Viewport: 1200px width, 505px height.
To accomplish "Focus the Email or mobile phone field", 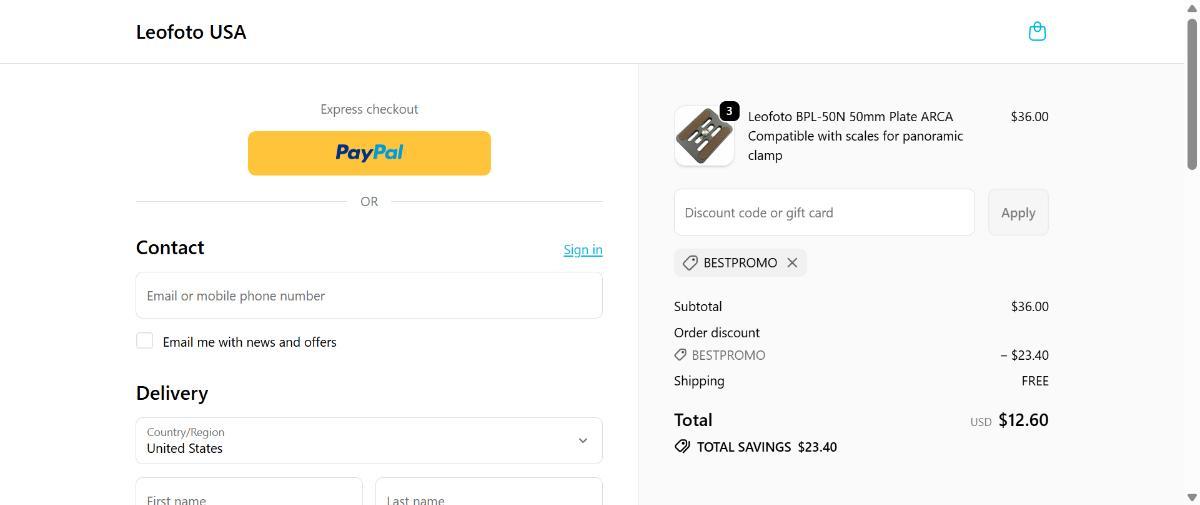I will (x=369, y=296).
